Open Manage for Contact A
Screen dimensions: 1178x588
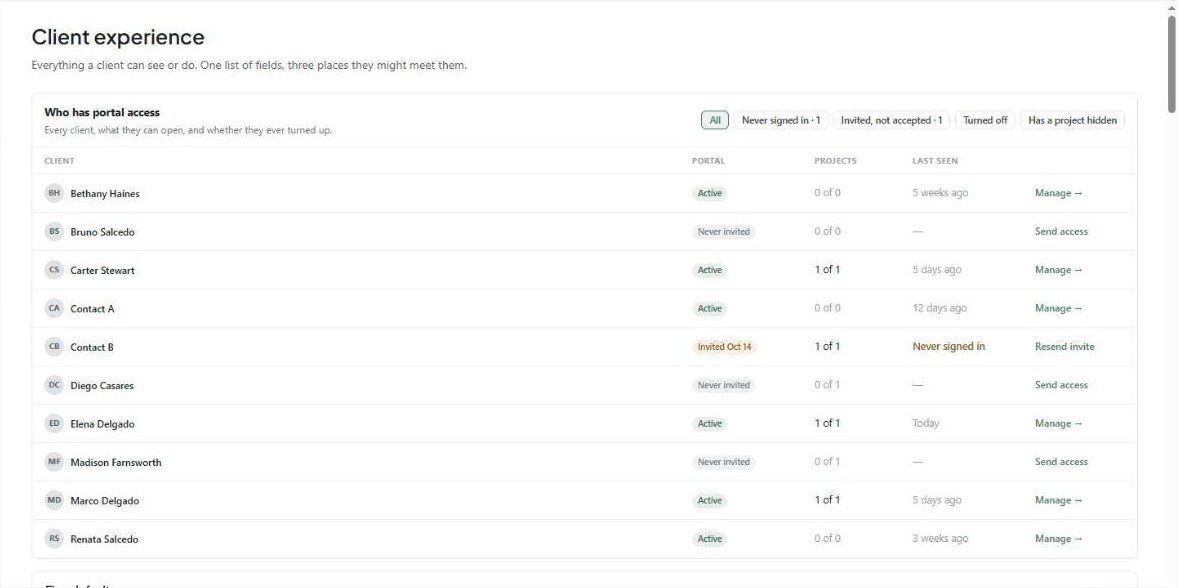click(x=1059, y=308)
